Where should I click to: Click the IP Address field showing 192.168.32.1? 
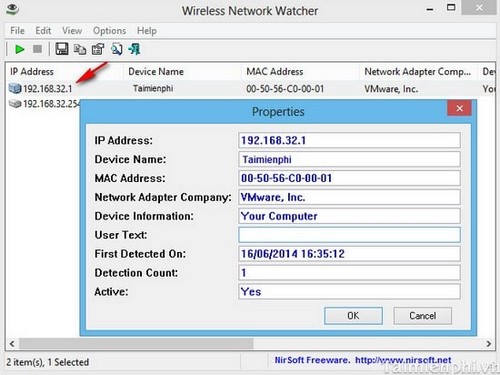[349, 140]
